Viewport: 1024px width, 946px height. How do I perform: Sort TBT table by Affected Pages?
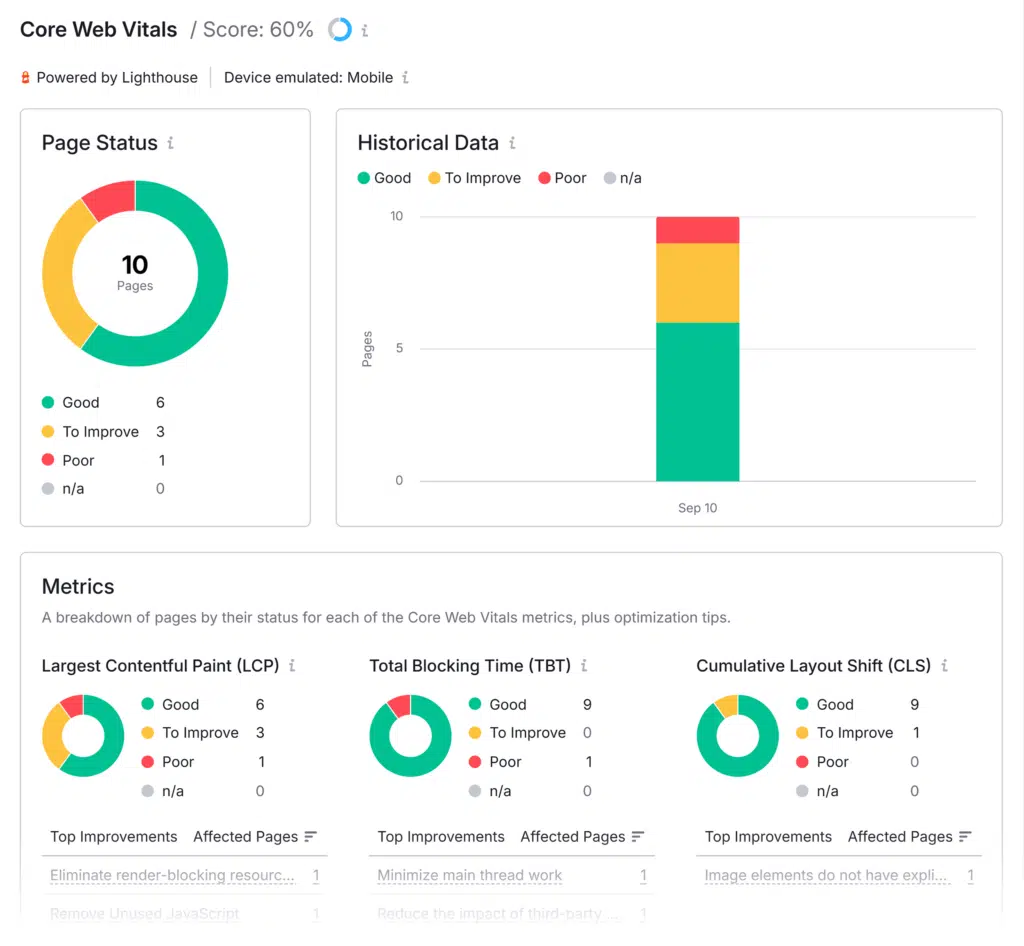click(x=637, y=836)
